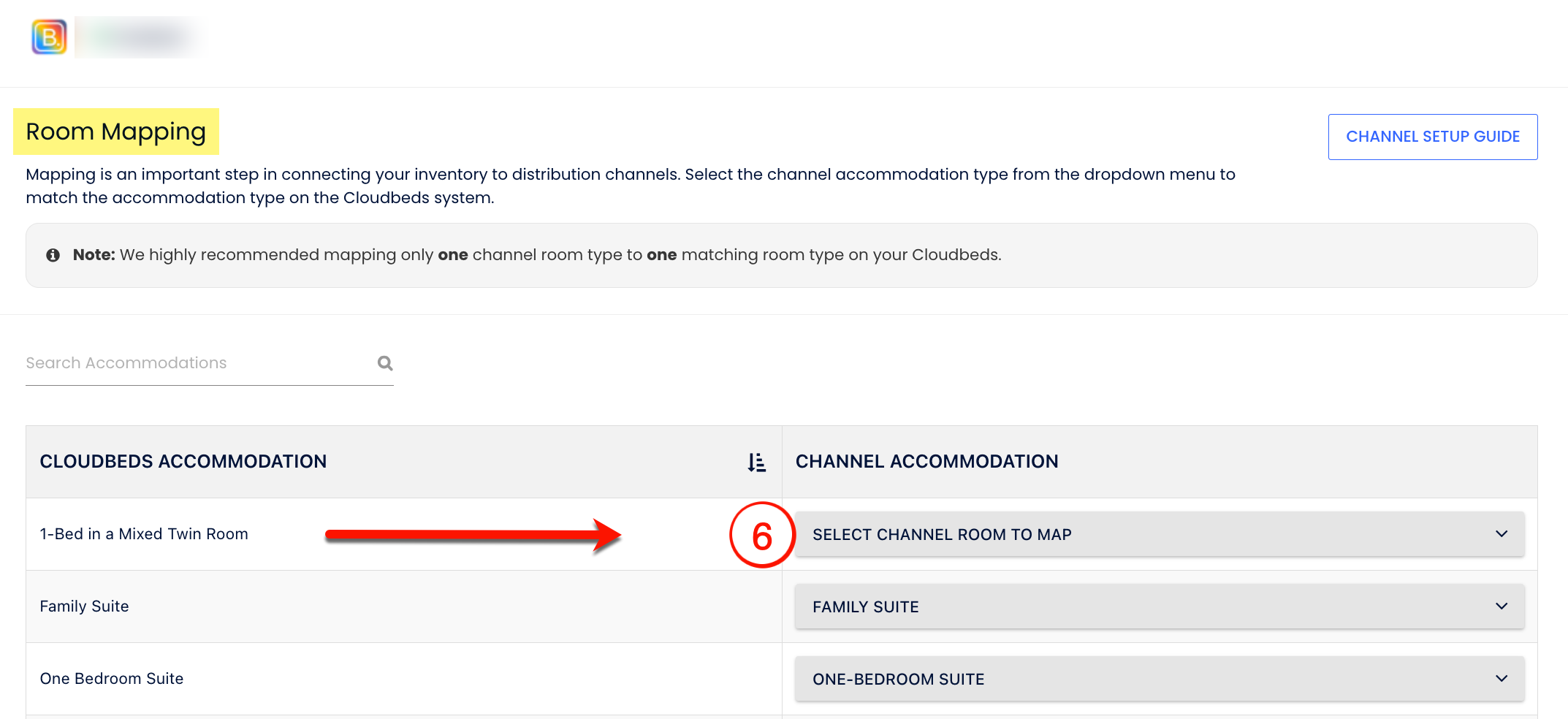Select the One Bedroom Suite row label
The image size is (1568, 719).
tap(112, 679)
